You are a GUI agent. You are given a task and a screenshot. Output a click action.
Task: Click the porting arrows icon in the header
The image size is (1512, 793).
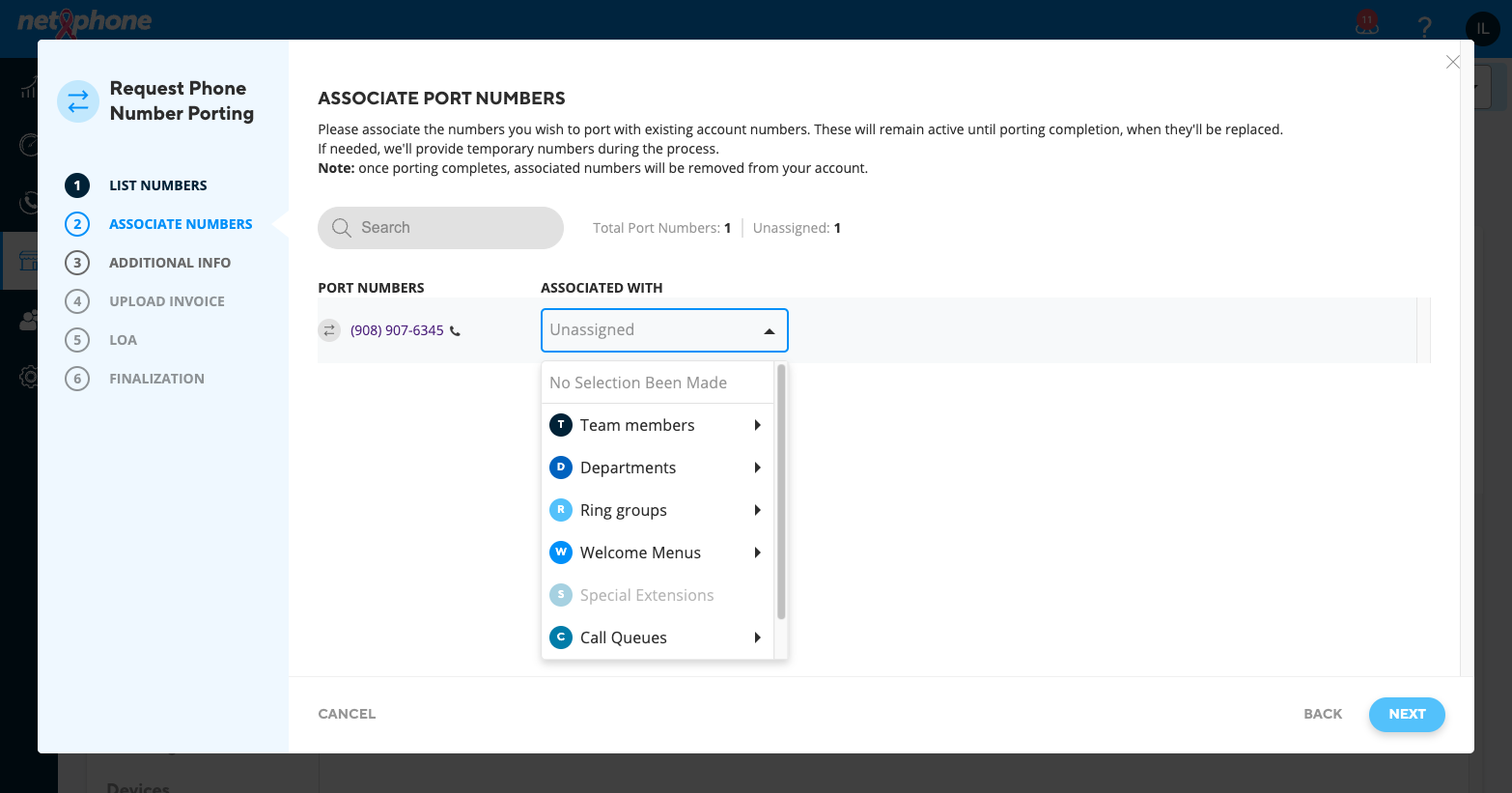pyautogui.click(x=78, y=101)
